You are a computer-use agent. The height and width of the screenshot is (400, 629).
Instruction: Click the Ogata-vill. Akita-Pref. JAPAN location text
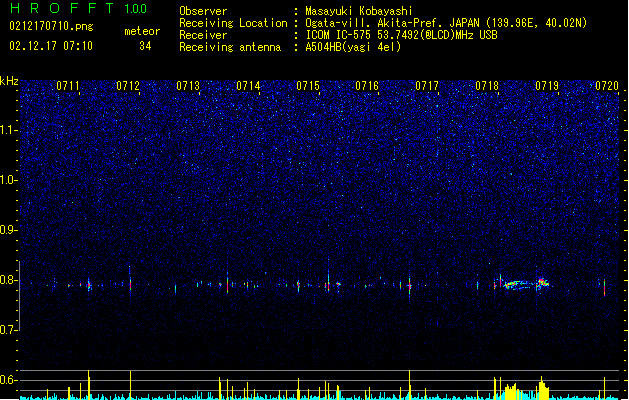pos(446,23)
